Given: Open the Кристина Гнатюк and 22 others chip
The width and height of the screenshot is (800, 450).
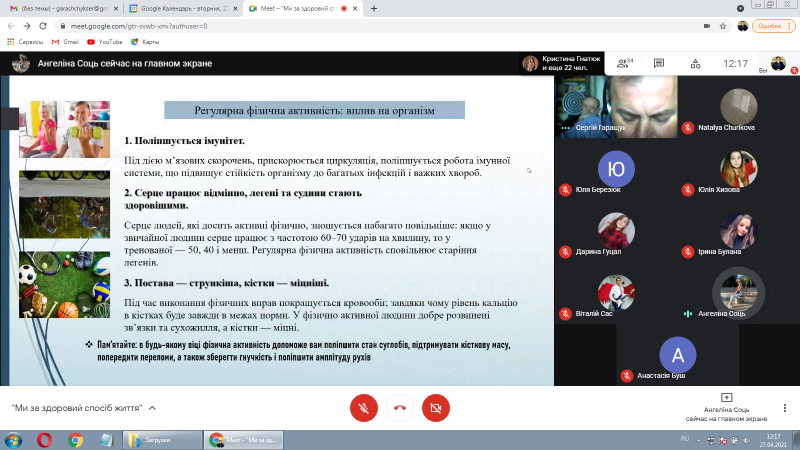Looking at the screenshot, I should [x=562, y=63].
